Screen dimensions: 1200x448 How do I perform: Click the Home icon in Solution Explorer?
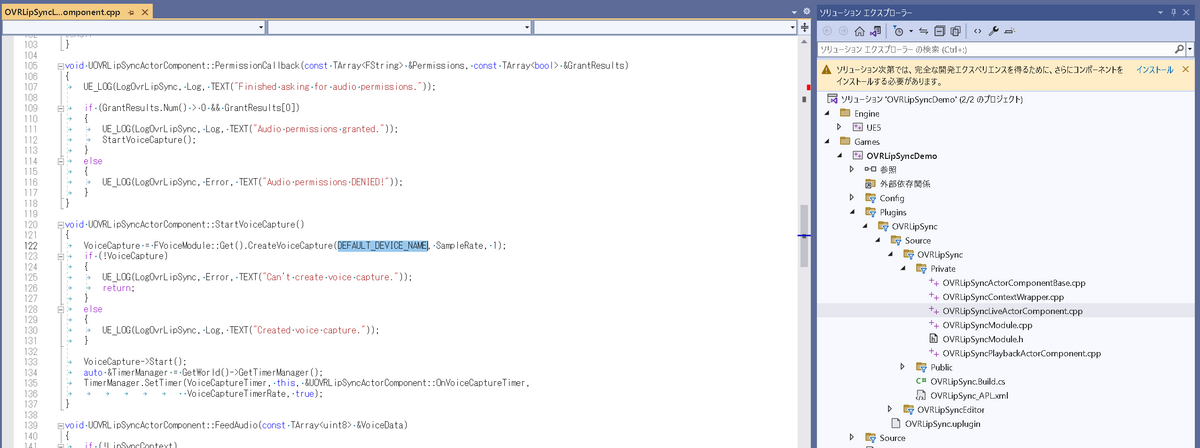[858, 30]
